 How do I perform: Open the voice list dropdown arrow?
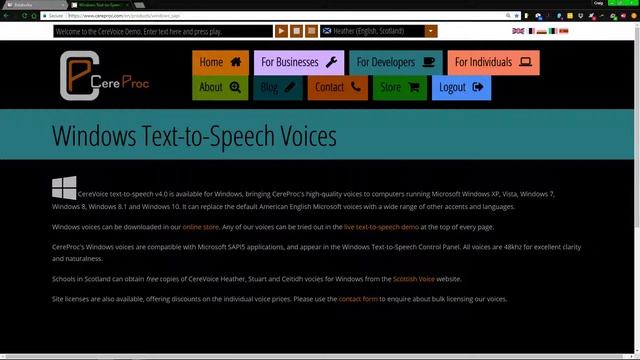point(431,31)
